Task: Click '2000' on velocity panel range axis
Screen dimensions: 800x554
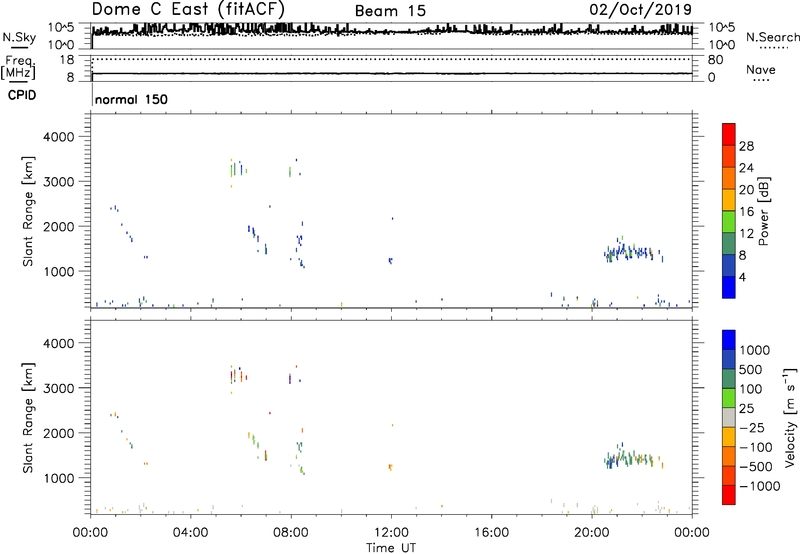Action: tap(59, 433)
